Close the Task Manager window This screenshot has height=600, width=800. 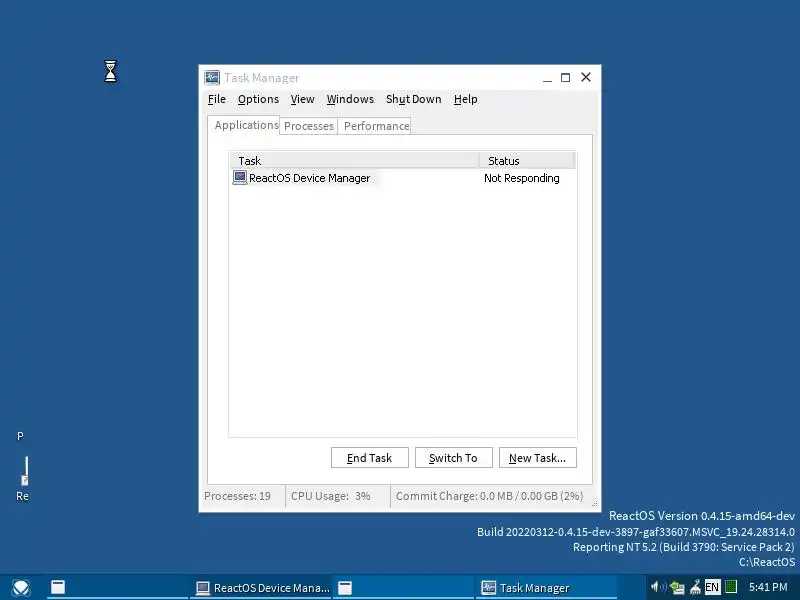586,77
